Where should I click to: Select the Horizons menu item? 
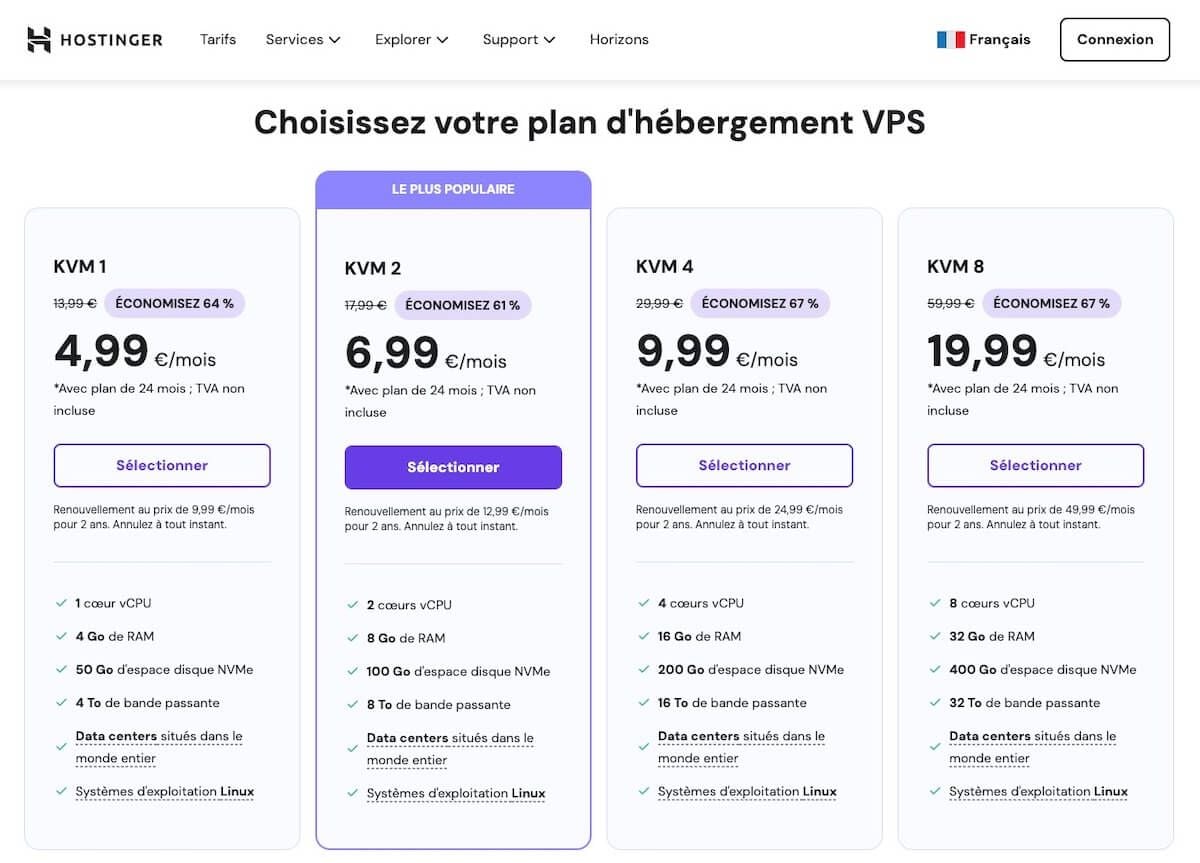(619, 39)
